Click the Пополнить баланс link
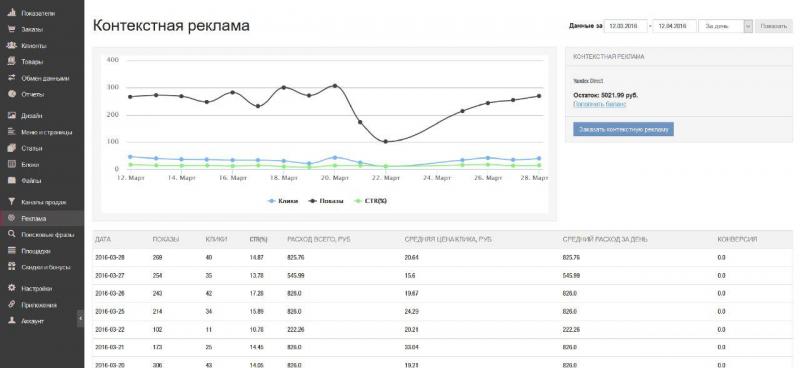800x368 pixels. click(599, 104)
